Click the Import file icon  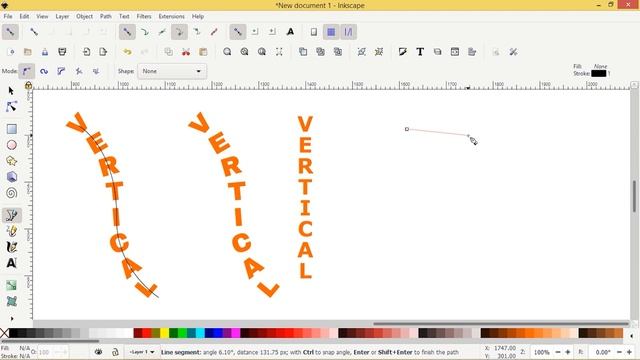pos(86,52)
